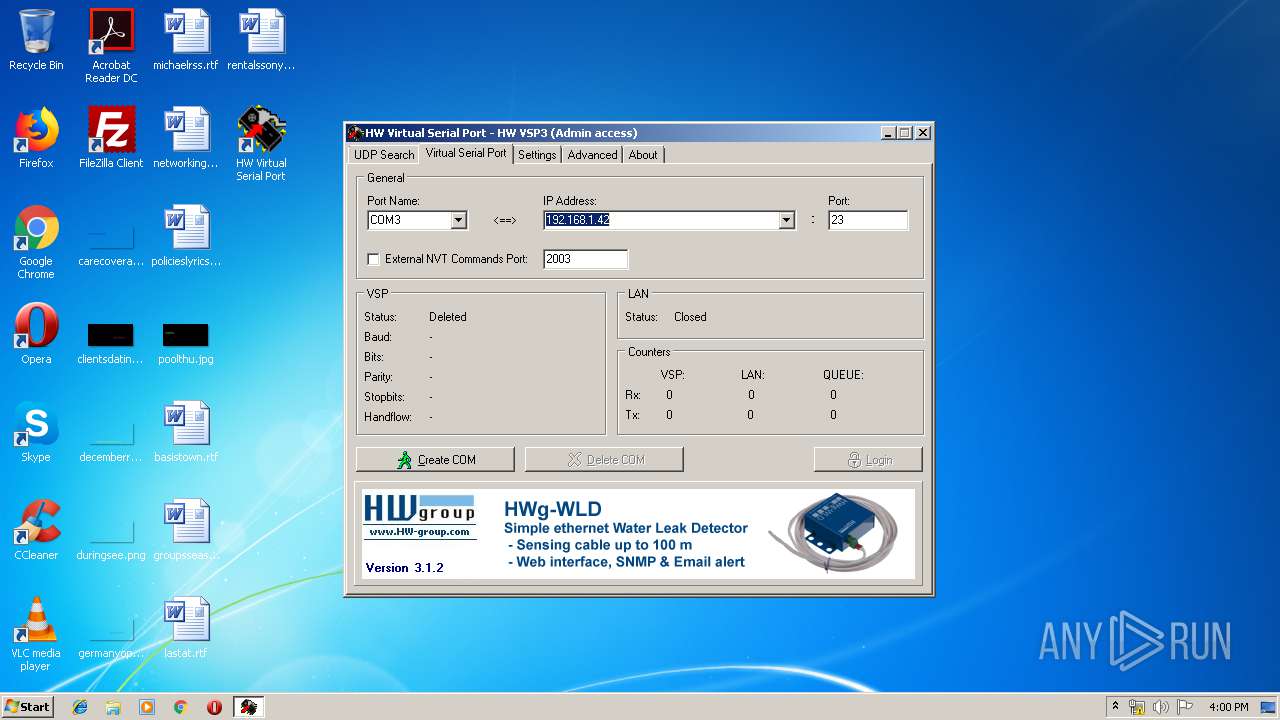
Task: Click the NVT port field showing 2003
Action: pos(585,259)
